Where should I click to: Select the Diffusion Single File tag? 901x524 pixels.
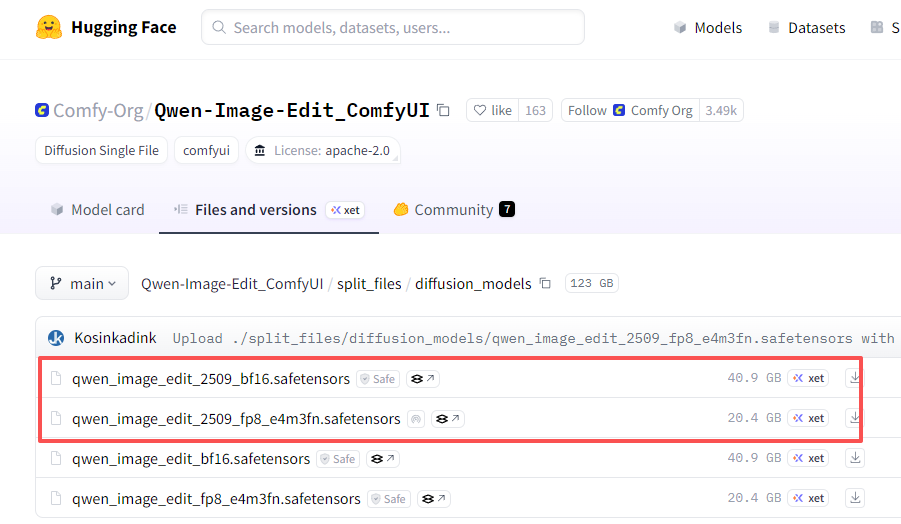[x=101, y=151]
